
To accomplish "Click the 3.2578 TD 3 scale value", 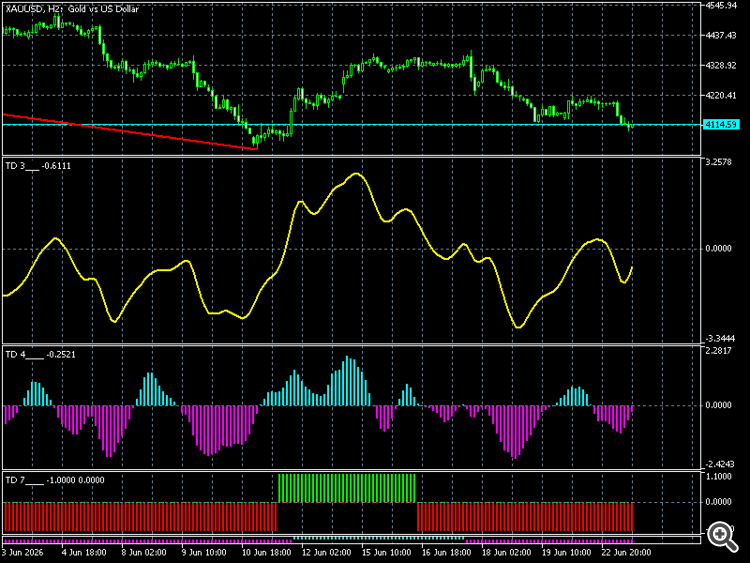I will click(718, 162).
